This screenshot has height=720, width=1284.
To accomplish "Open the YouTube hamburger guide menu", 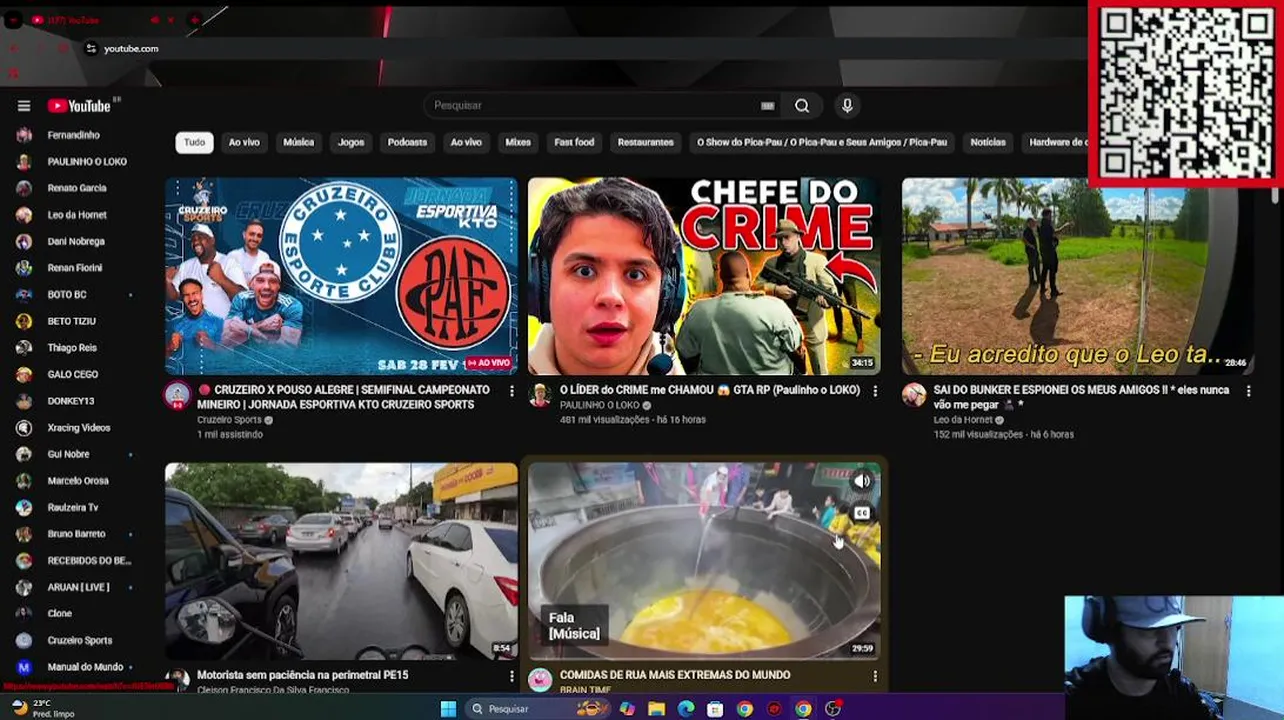I will (x=24, y=106).
